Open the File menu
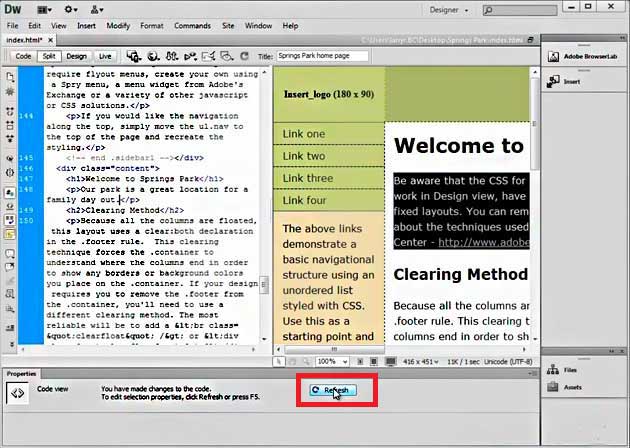Image resolution: width=630 pixels, height=448 pixels. point(12,26)
